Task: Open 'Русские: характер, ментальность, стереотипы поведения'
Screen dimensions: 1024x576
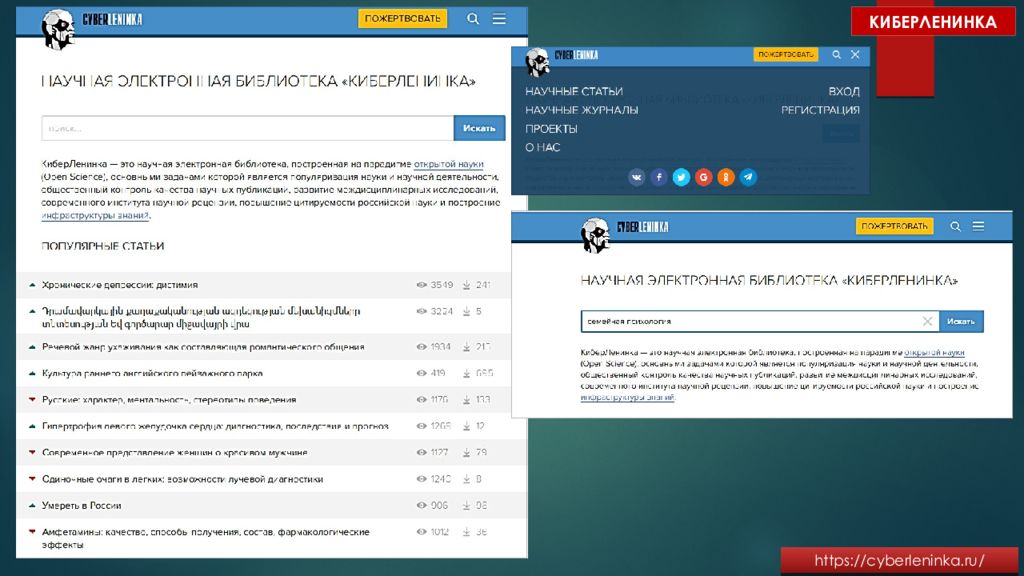Action: pyautogui.click(x=169, y=400)
